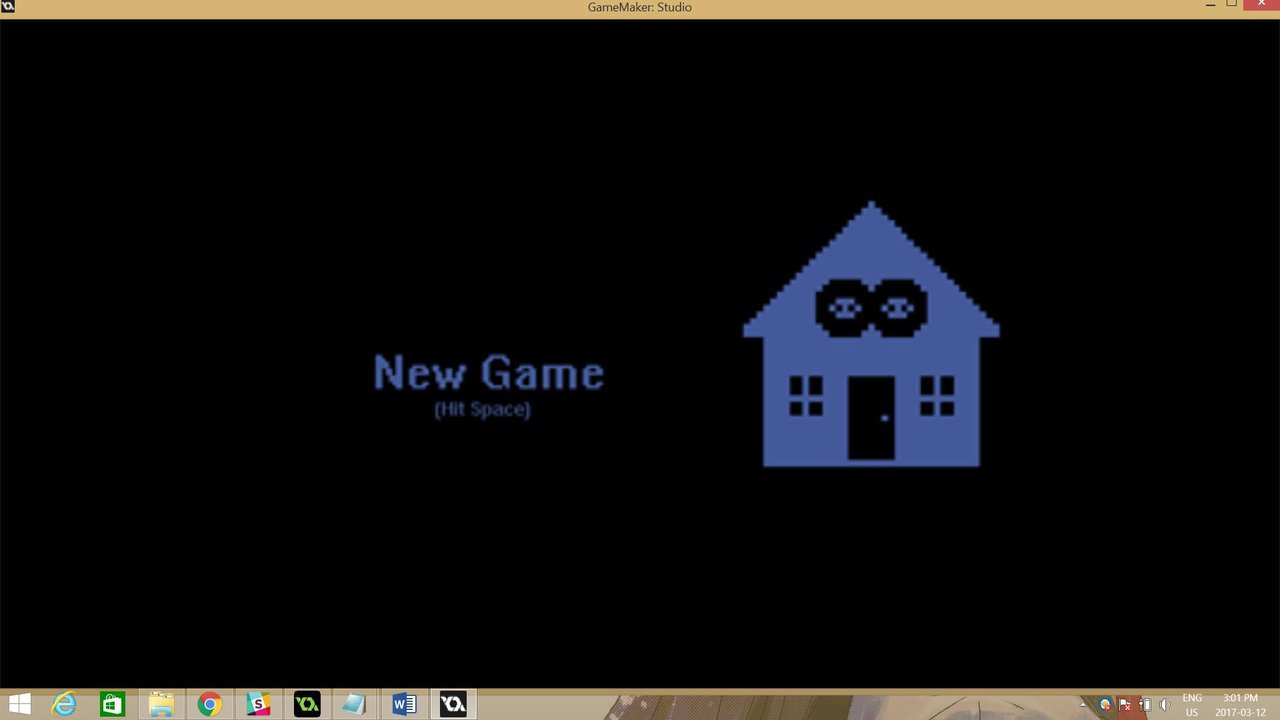The image size is (1280, 720).
Task: Select the active GameMaker game window taskbar icon
Action: pyautogui.click(x=453, y=705)
